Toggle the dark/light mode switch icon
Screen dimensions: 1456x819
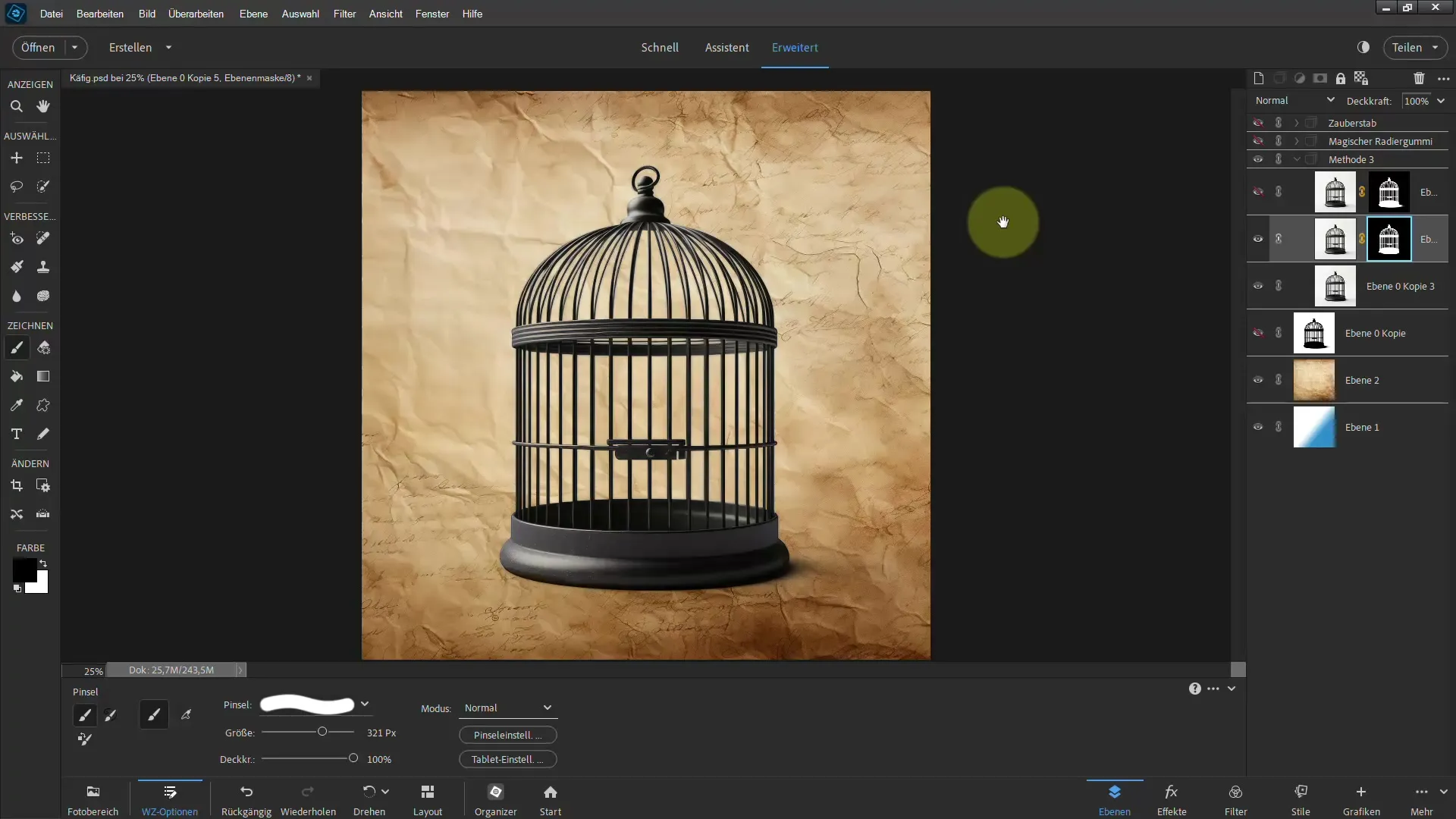tap(1363, 47)
